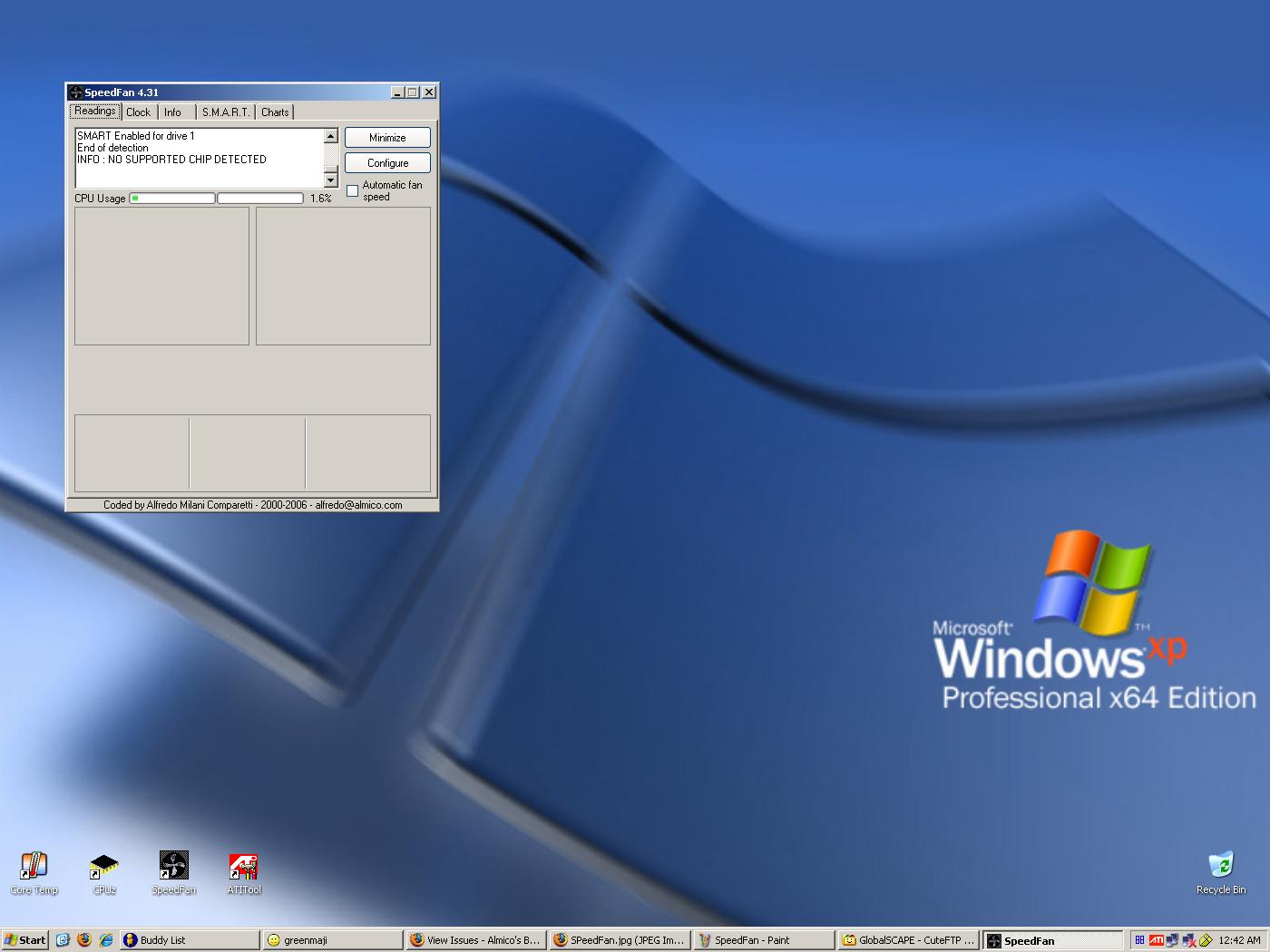
Task: Switch to SPeedFan.jpg Firefox taskbar window
Action: tap(620, 940)
